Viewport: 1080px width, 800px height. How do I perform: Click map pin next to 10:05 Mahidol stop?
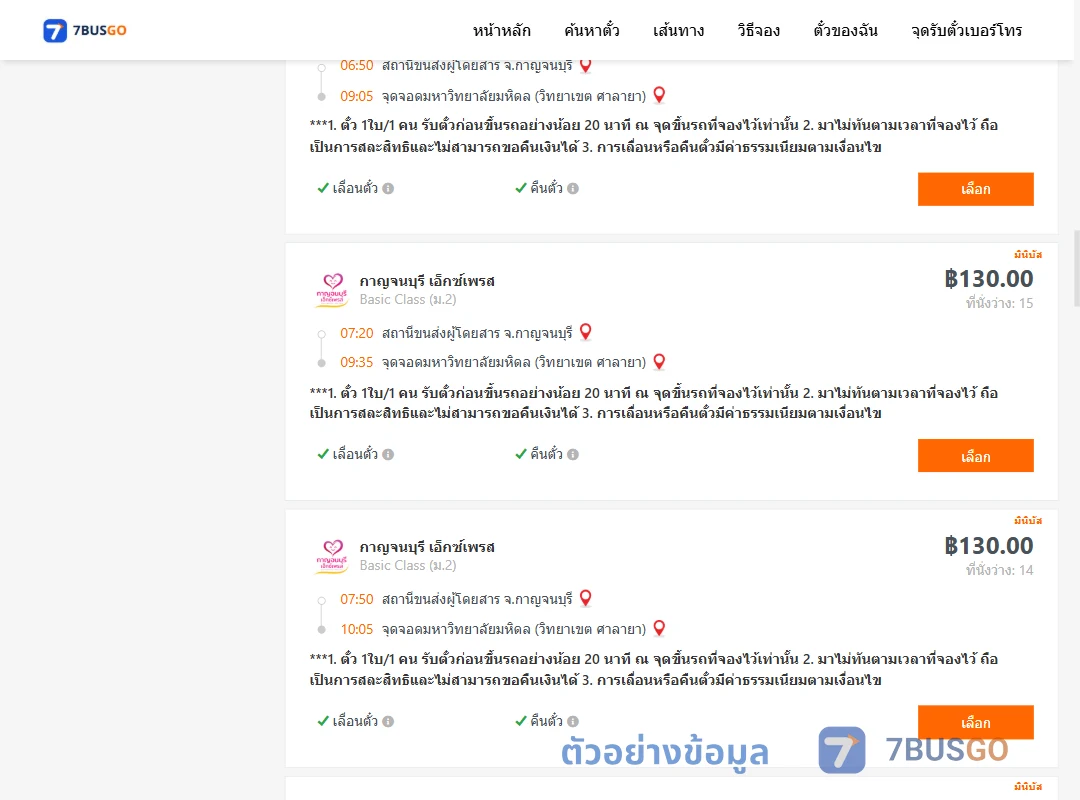point(659,628)
